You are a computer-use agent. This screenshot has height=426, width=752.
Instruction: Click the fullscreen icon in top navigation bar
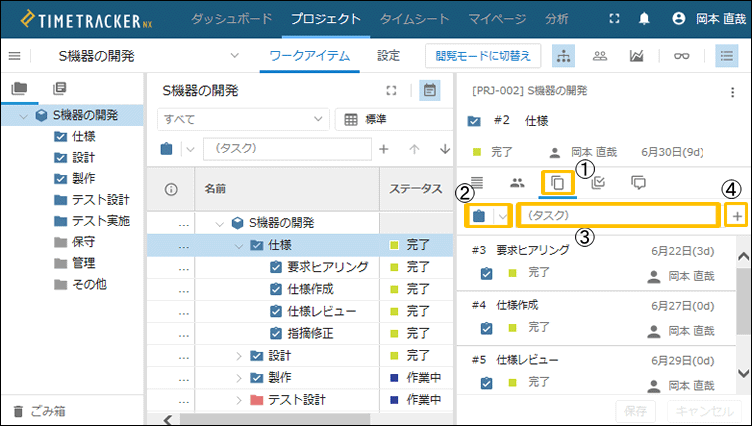click(614, 19)
